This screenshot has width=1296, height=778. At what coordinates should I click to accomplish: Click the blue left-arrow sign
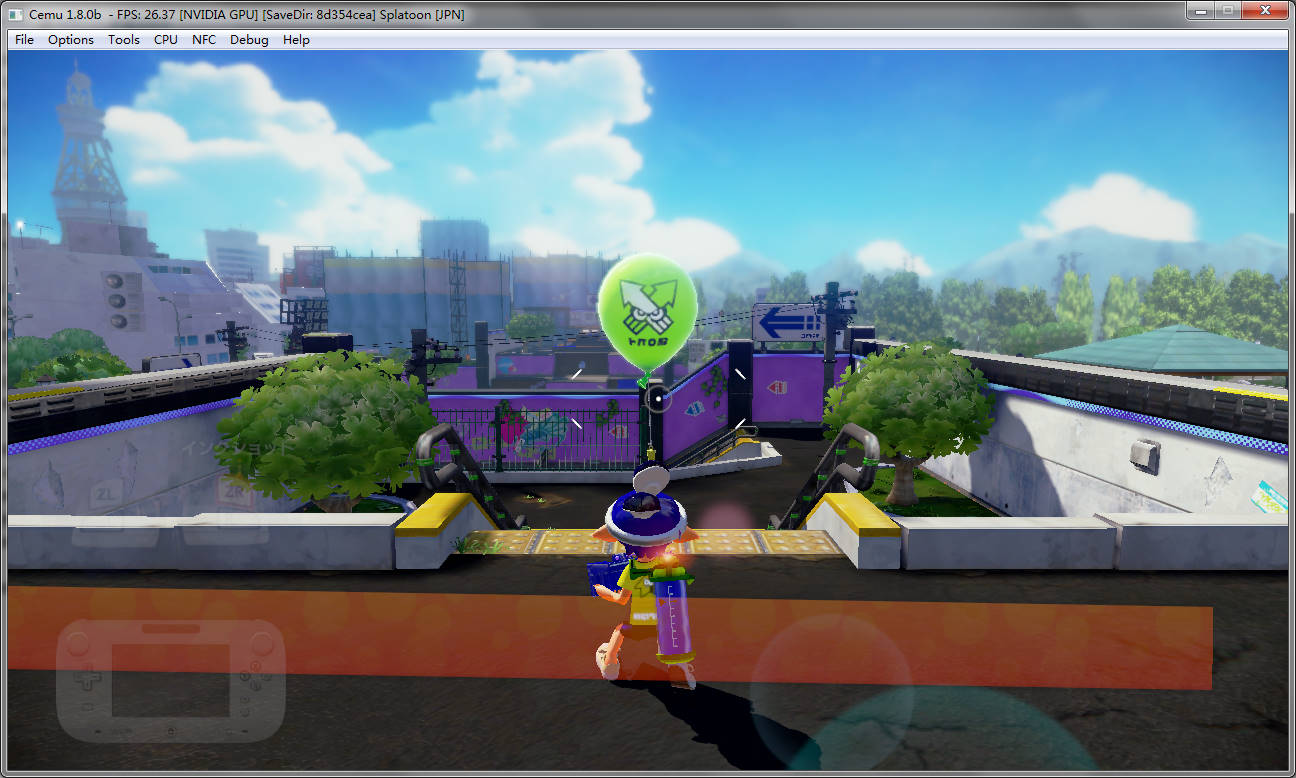(787, 323)
